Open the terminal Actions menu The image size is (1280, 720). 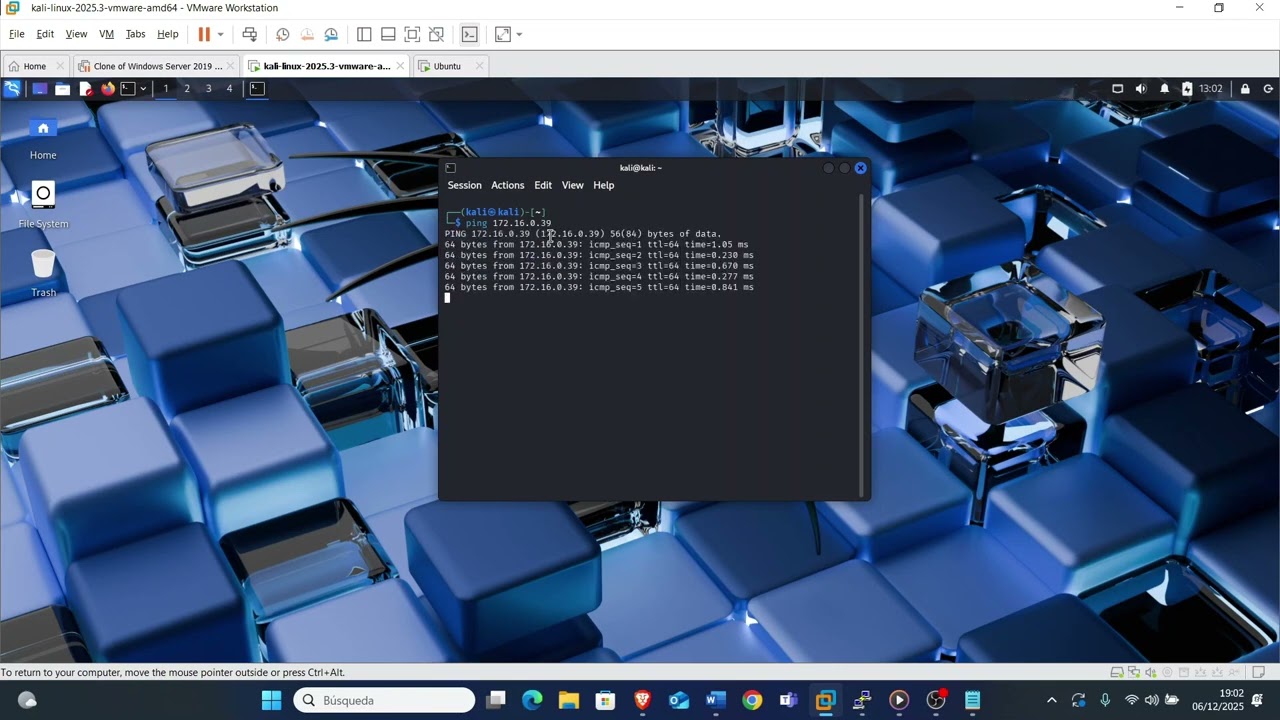507,185
